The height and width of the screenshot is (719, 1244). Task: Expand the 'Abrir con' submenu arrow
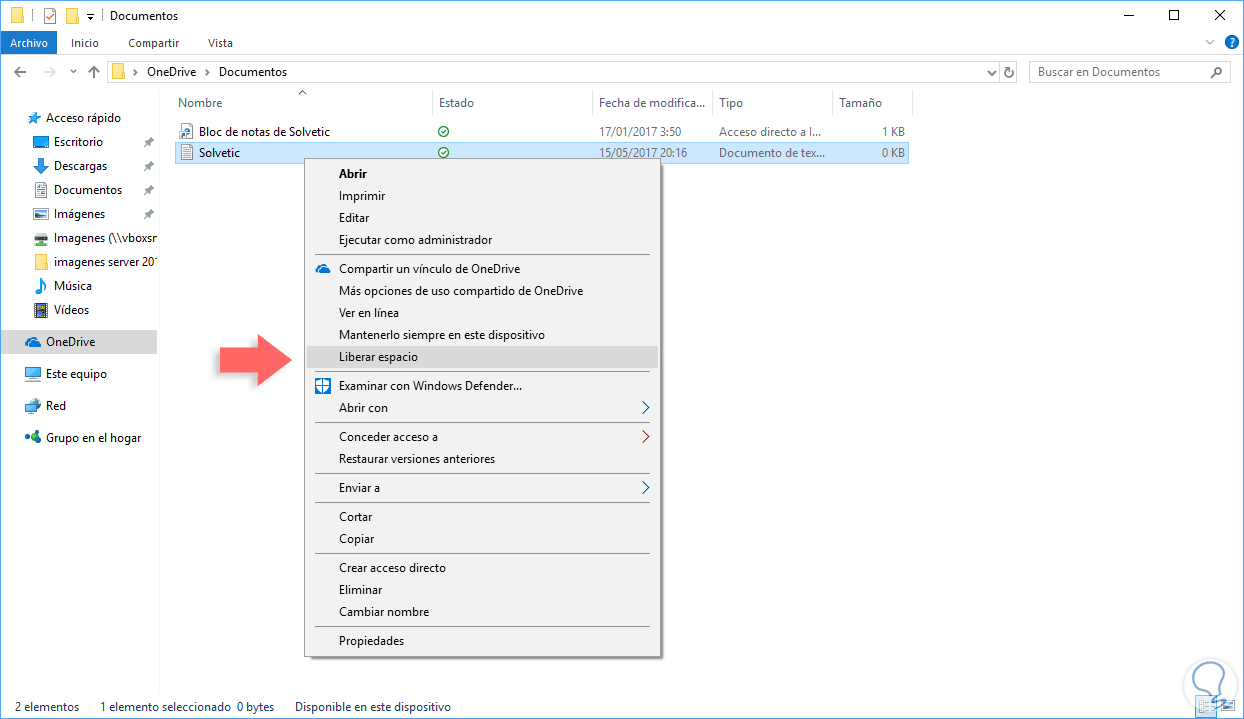click(645, 408)
